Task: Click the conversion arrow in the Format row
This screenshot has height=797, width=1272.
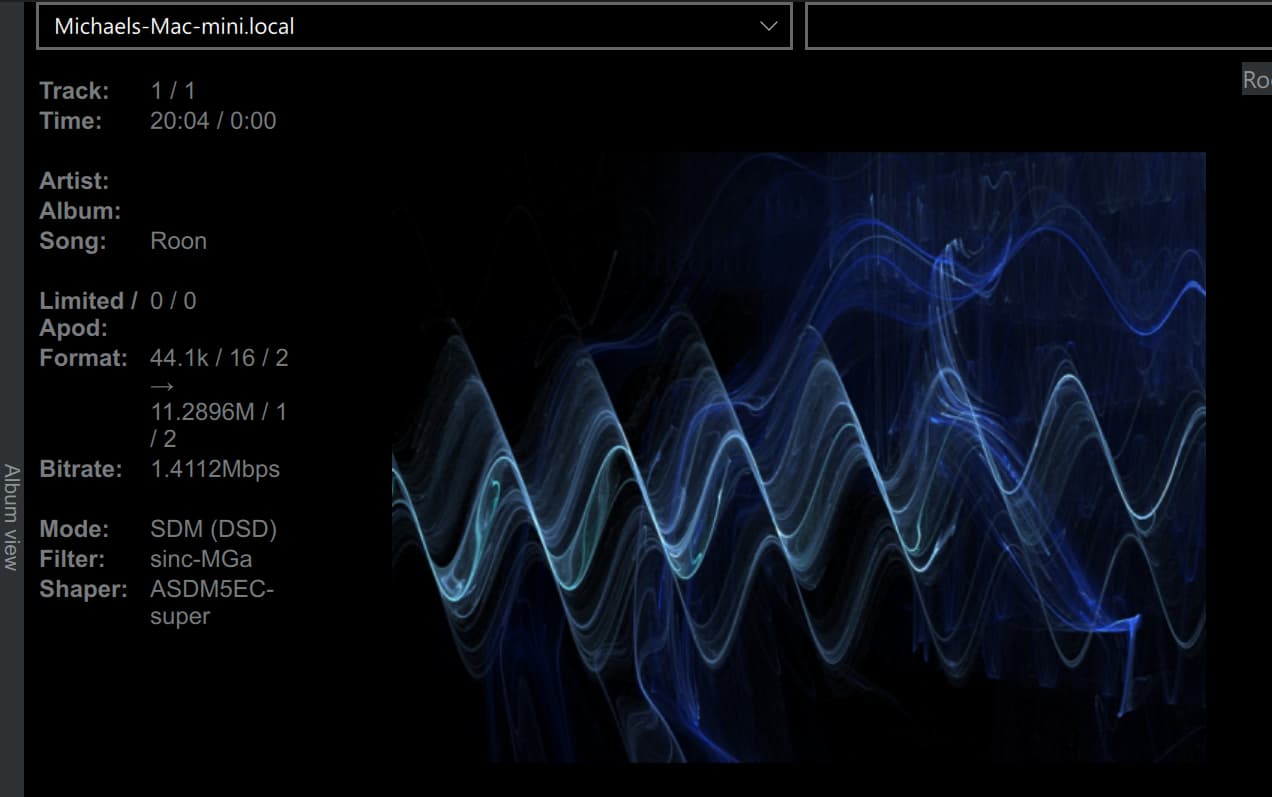Action: pyautogui.click(x=163, y=385)
